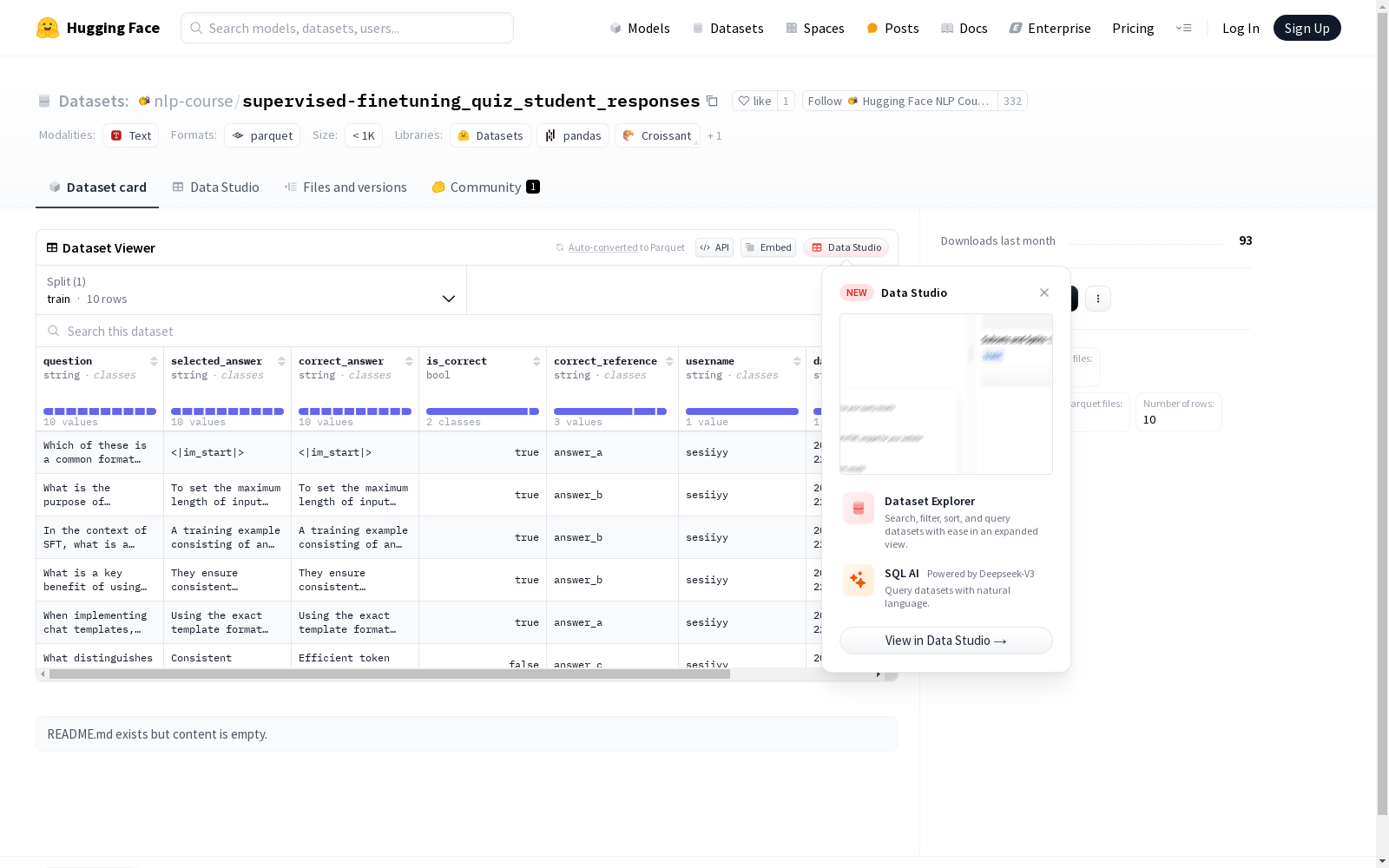Click the username column distribution bar
Screen dimensions: 1389x868
point(742,411)
